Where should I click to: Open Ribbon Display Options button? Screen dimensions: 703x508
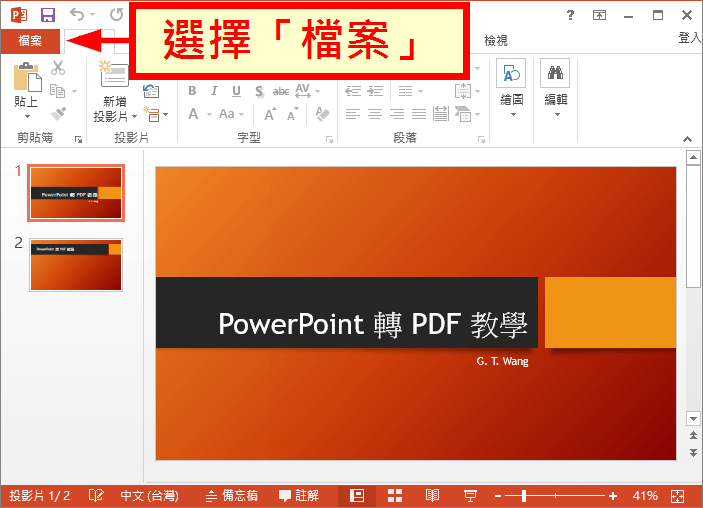tap(599, 16)
